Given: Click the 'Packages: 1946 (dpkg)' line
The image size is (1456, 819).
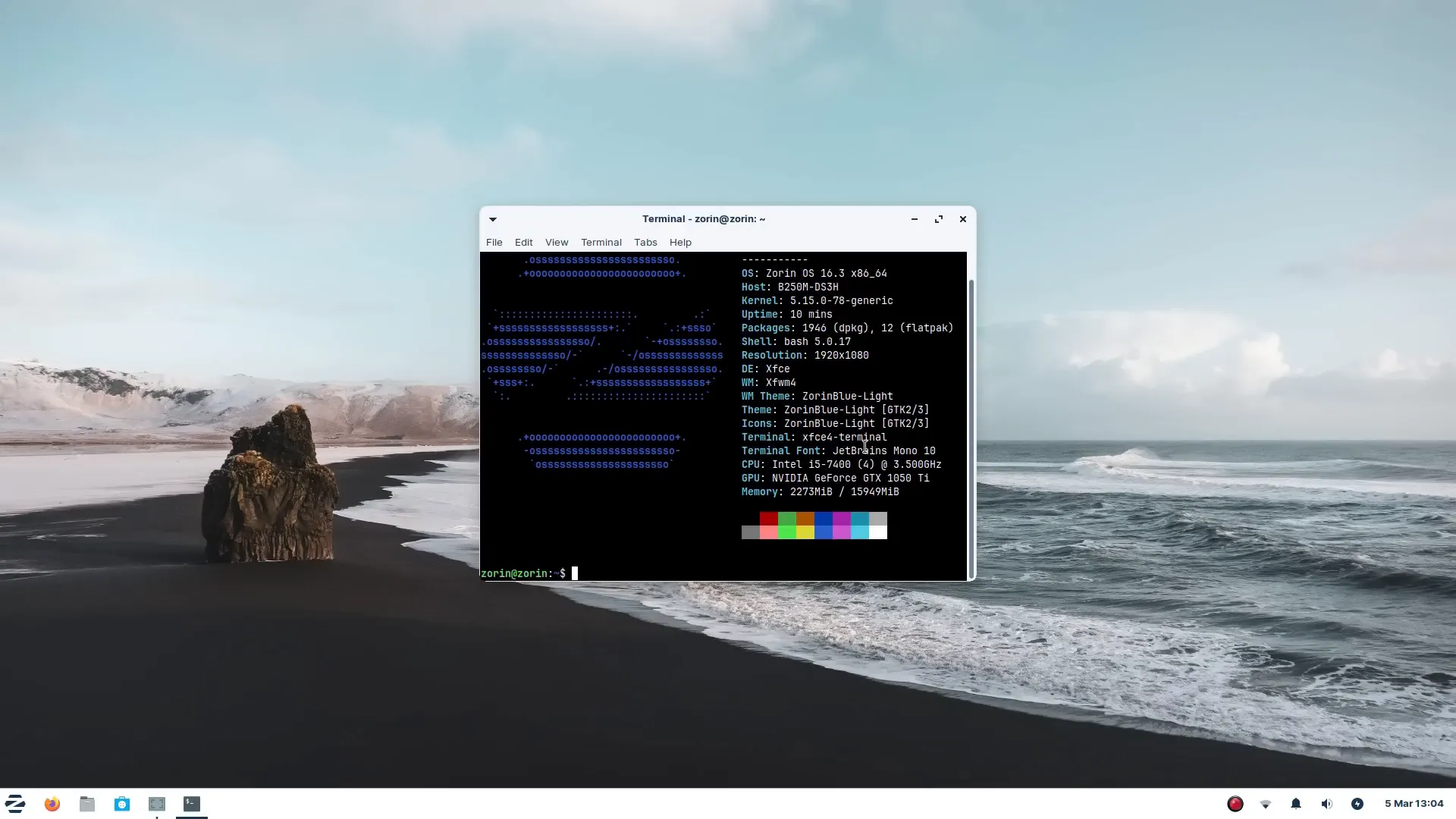Looking at the screenshot, I should coord(848,328).
